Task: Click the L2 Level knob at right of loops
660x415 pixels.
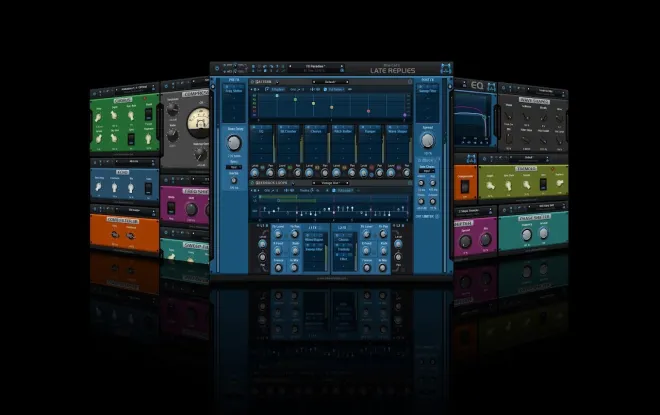Action: (398, 244)
